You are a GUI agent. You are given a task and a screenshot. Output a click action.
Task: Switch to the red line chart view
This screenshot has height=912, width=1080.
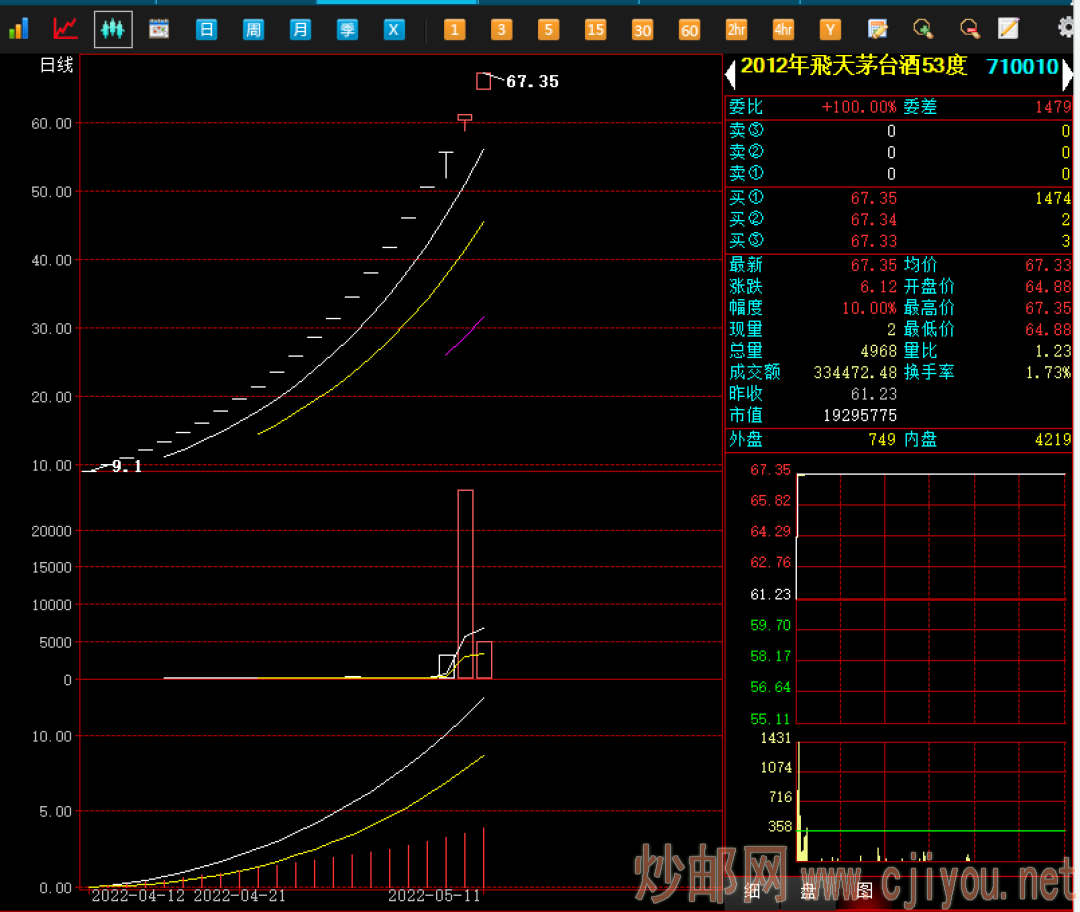click(66, 29)
